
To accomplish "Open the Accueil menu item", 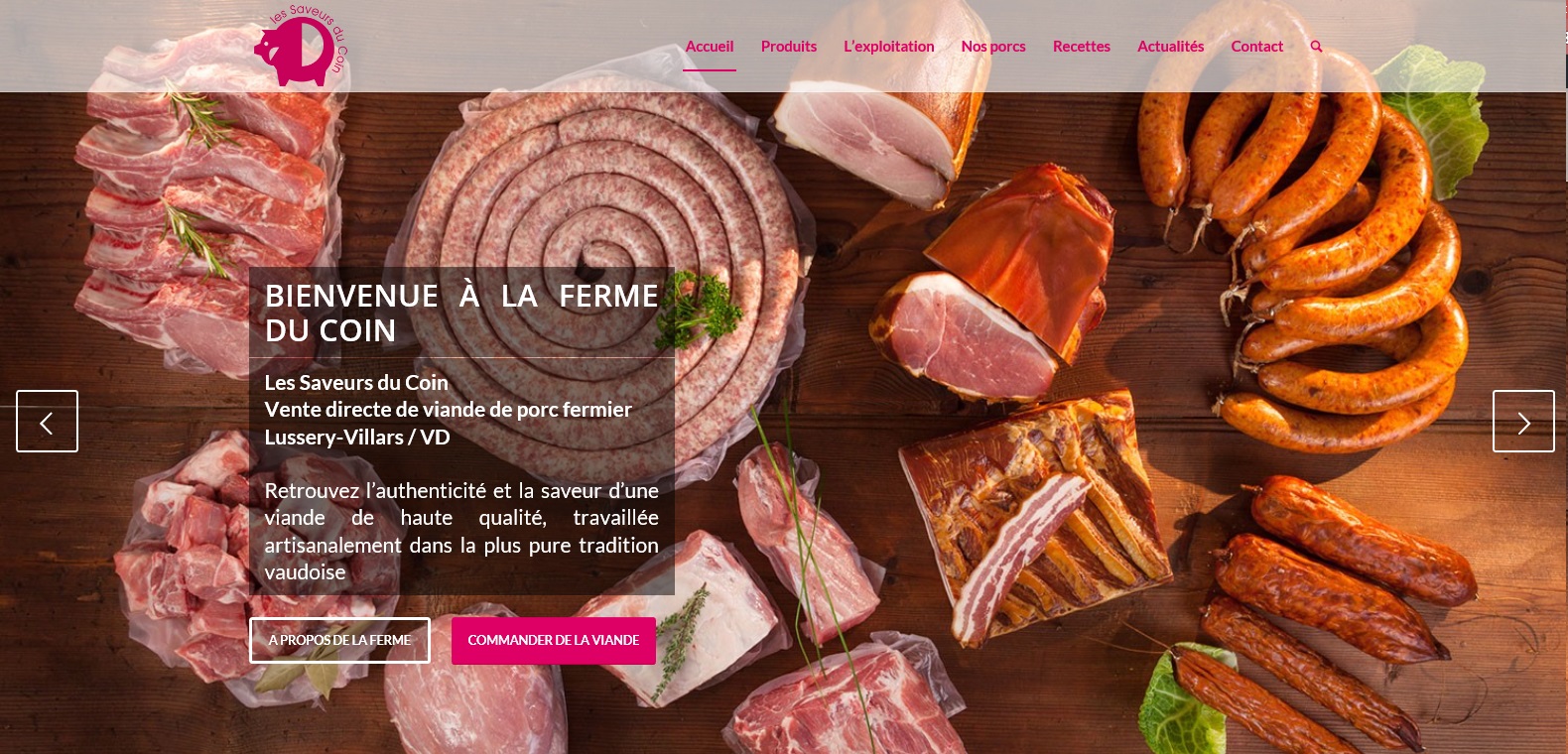I will click(x=710, y=47).
